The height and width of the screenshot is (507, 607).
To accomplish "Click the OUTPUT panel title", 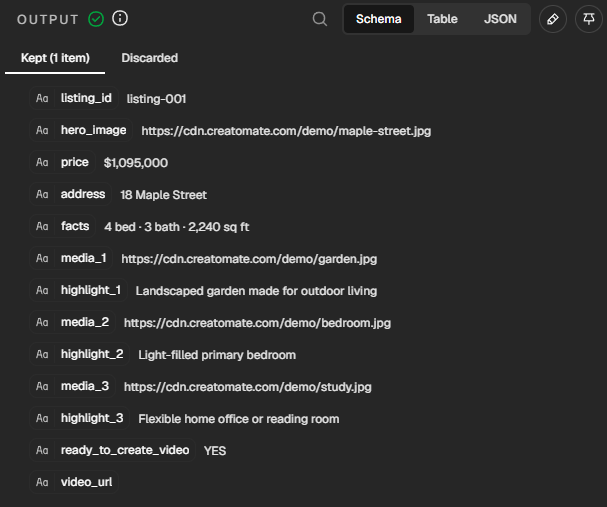I will point(48,19).
